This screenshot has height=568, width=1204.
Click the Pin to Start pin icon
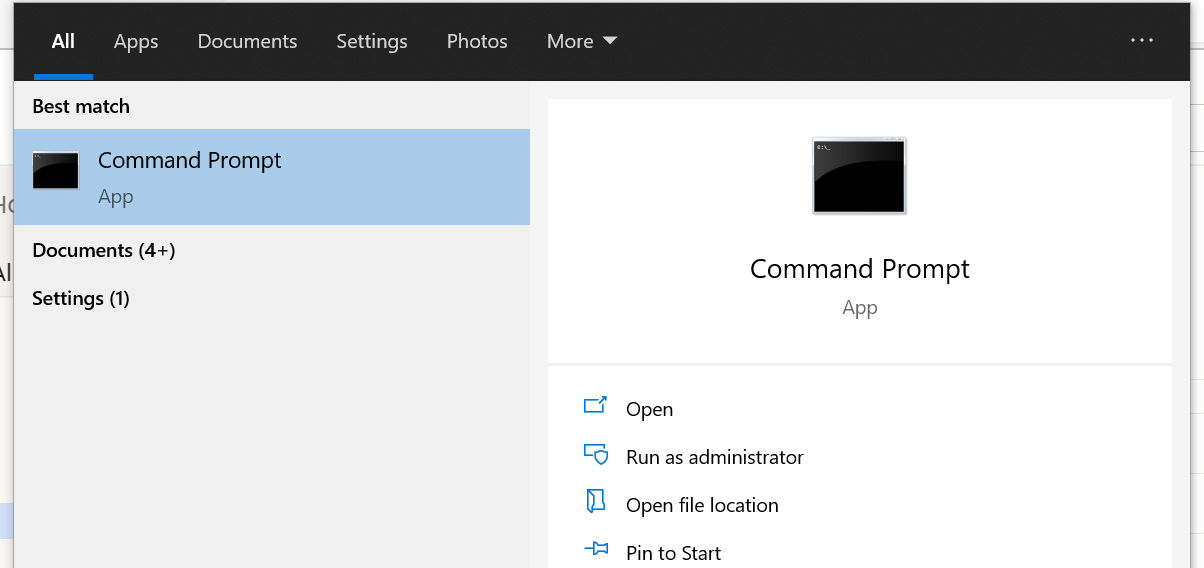click(x=596, y=549)
